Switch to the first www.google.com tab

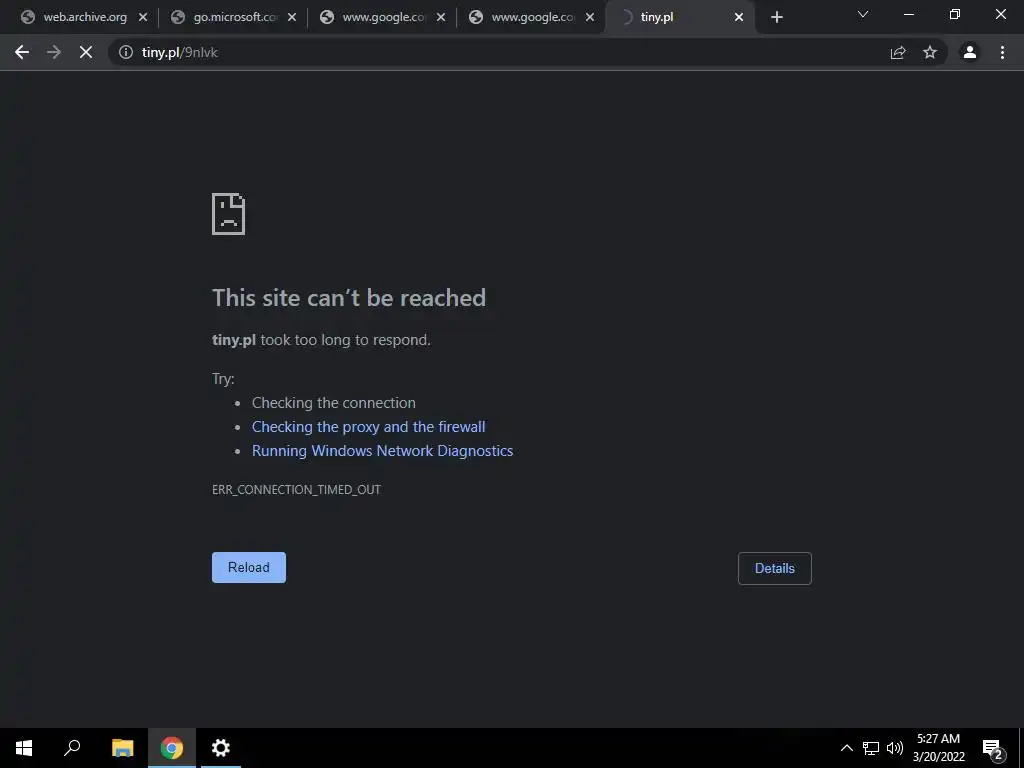click(x=382, y=18)
